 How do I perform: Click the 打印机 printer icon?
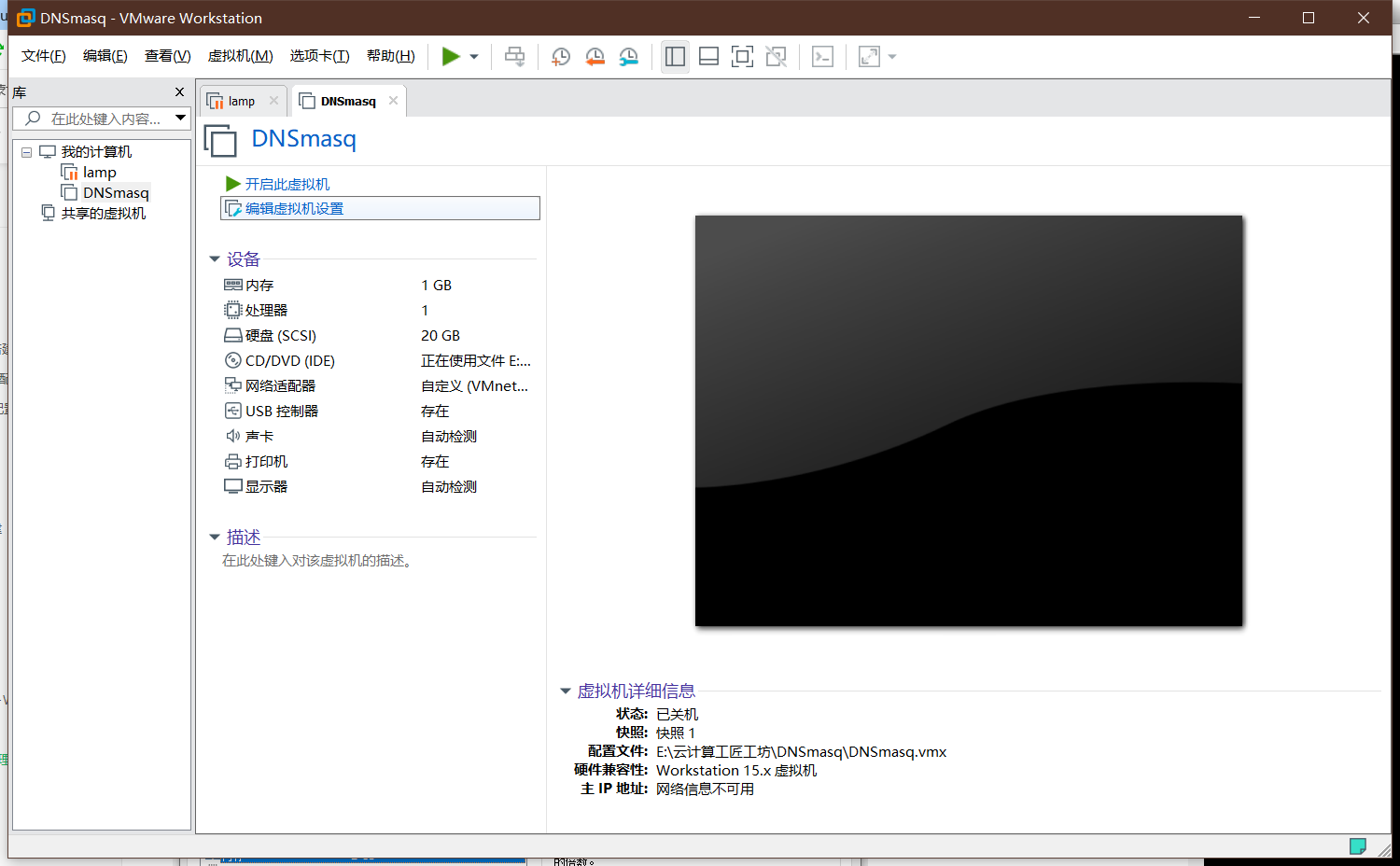(x=233, y=461)
